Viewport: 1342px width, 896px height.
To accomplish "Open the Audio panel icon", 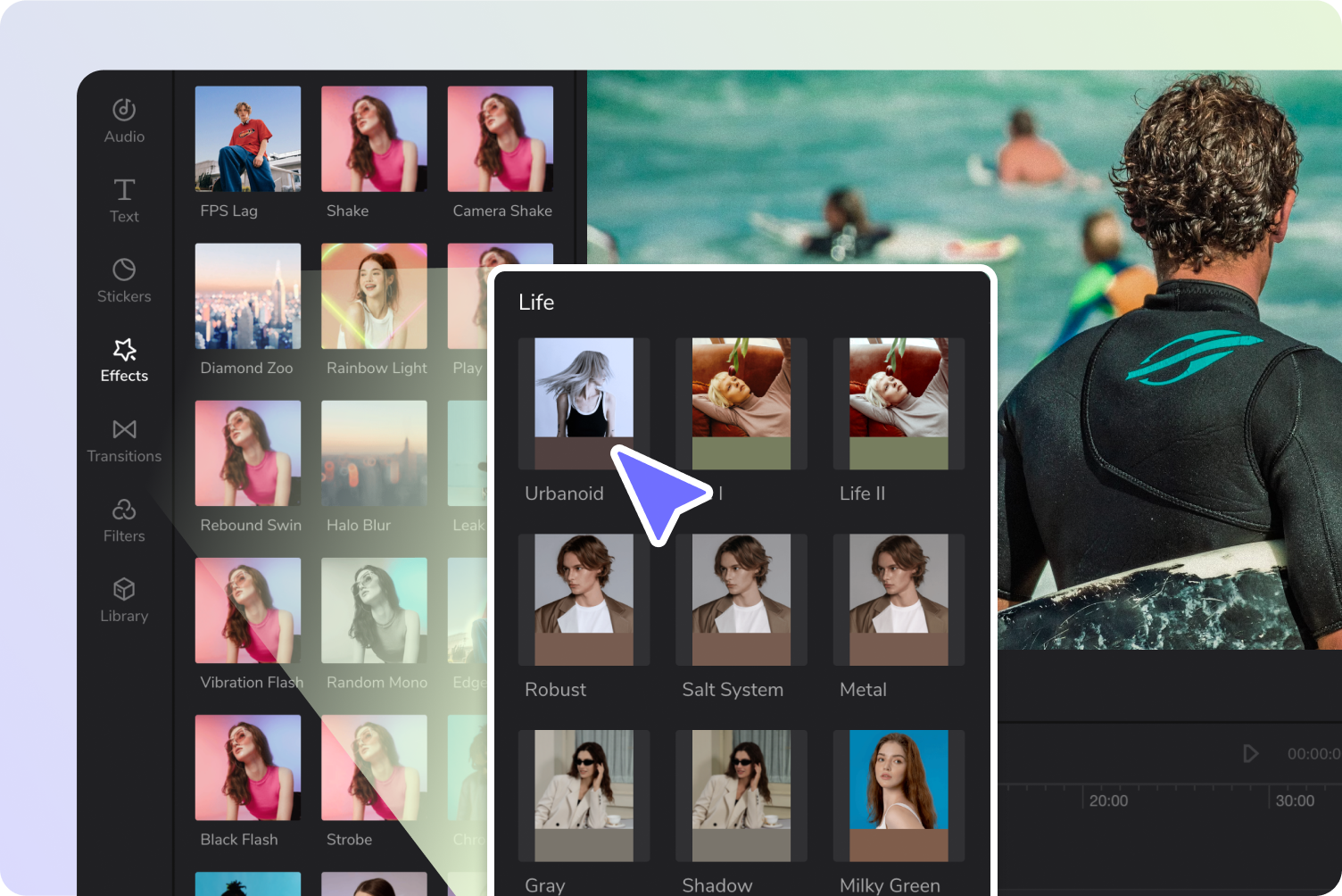I will (x=124, y=109).
